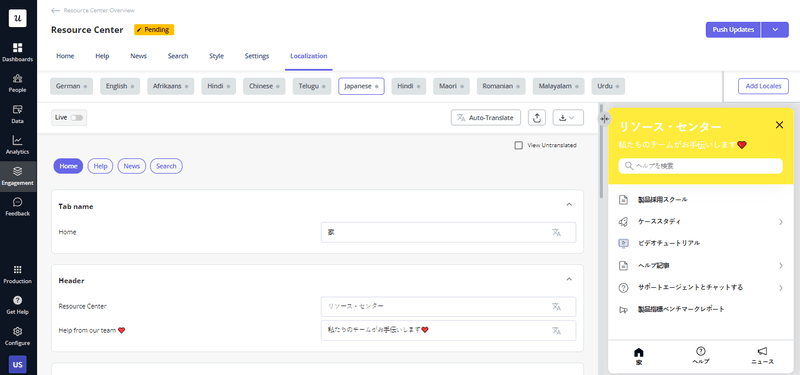
Task: Toggle the Live switch
Action: click(77, 118)
